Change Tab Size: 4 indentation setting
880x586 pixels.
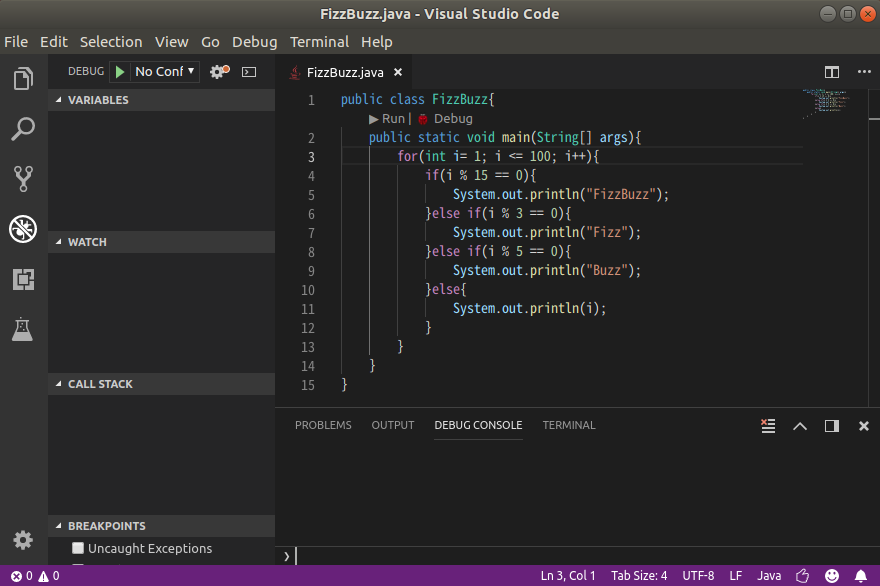click(x=639, y=576)
